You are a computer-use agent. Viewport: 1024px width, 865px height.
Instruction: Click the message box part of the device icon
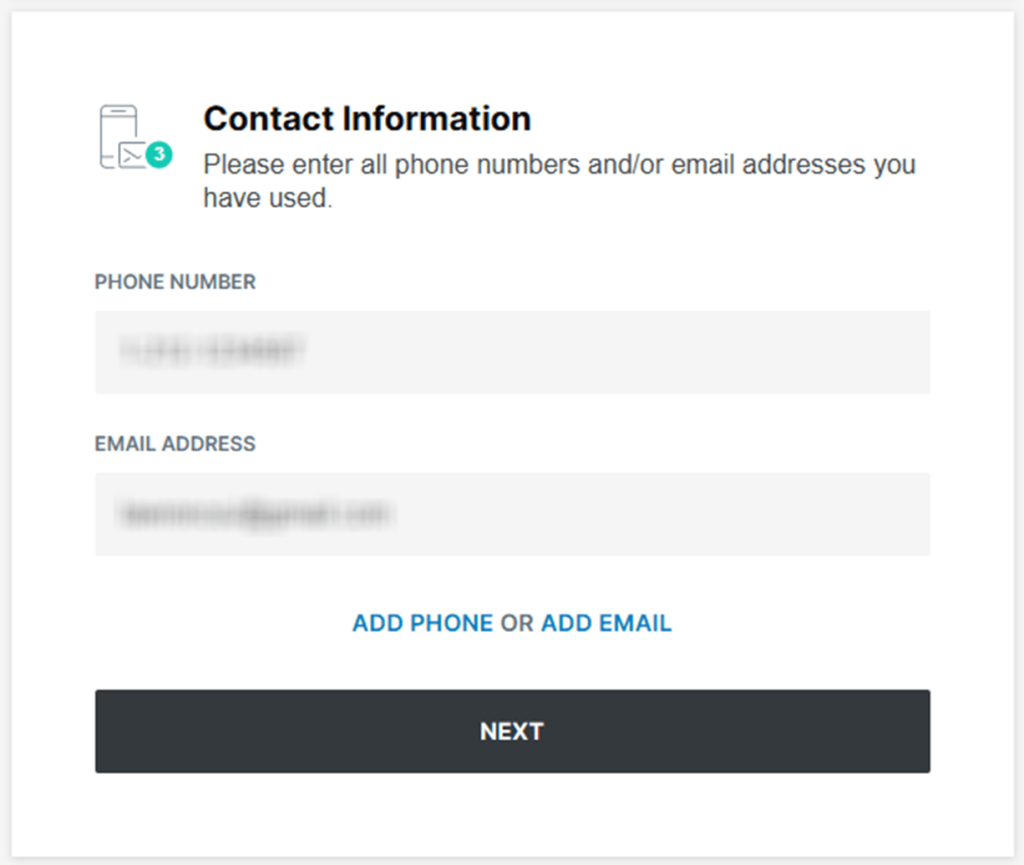tap(132, 157)
